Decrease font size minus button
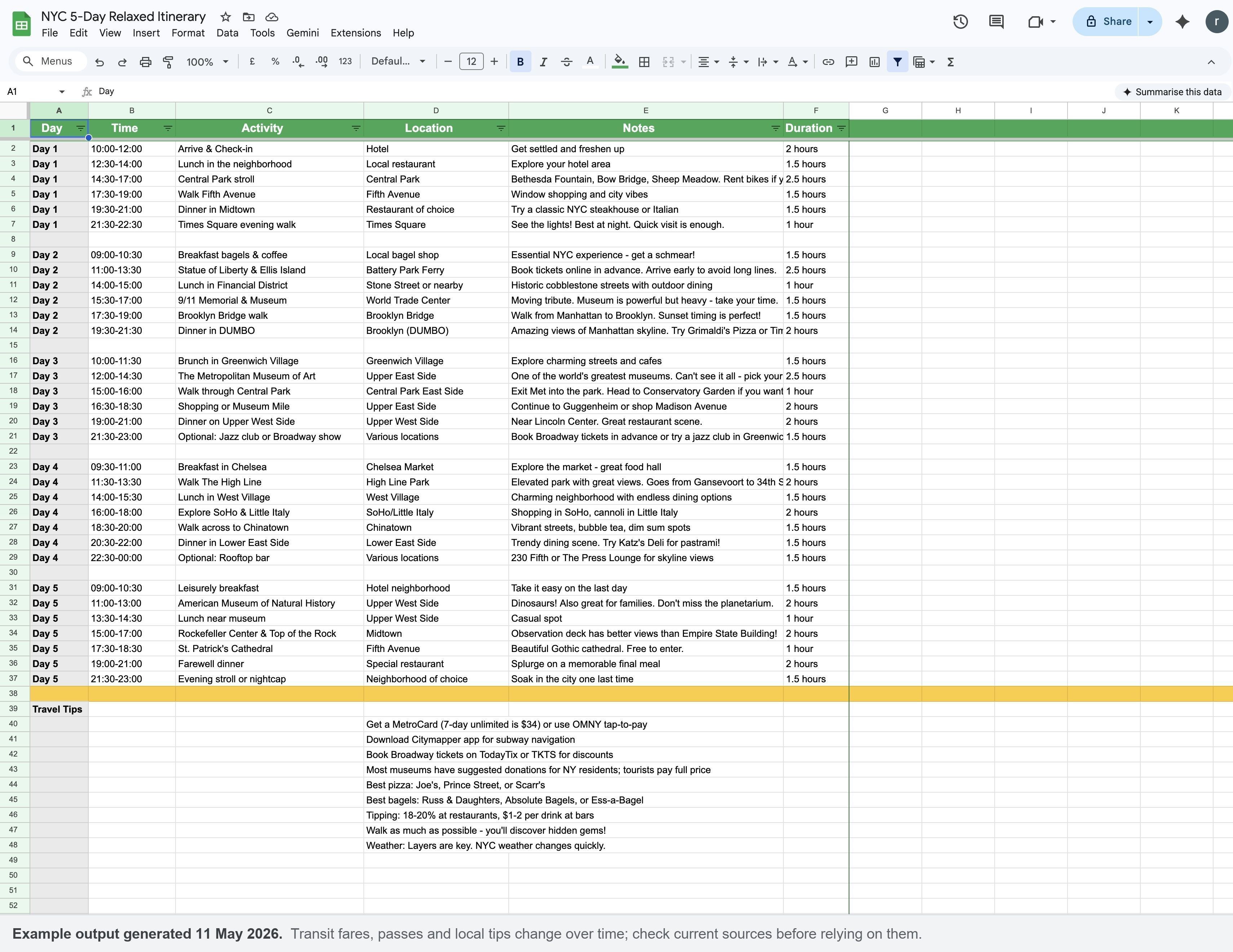This screenshot has height=952, width=1233. pyautogui.click(x=448, y=62)
